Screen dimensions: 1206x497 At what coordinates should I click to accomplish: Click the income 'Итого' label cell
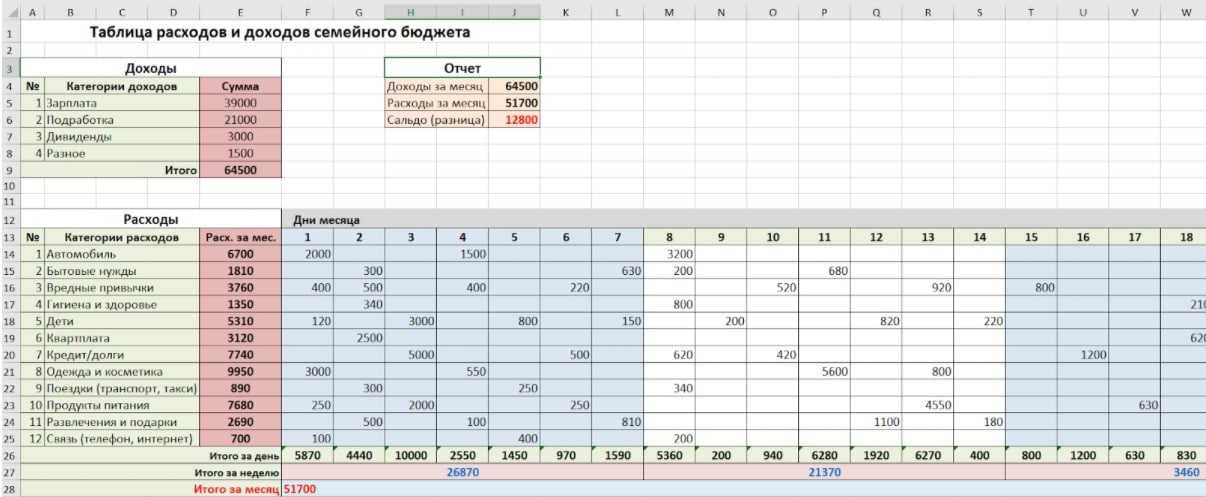point(181,171)
